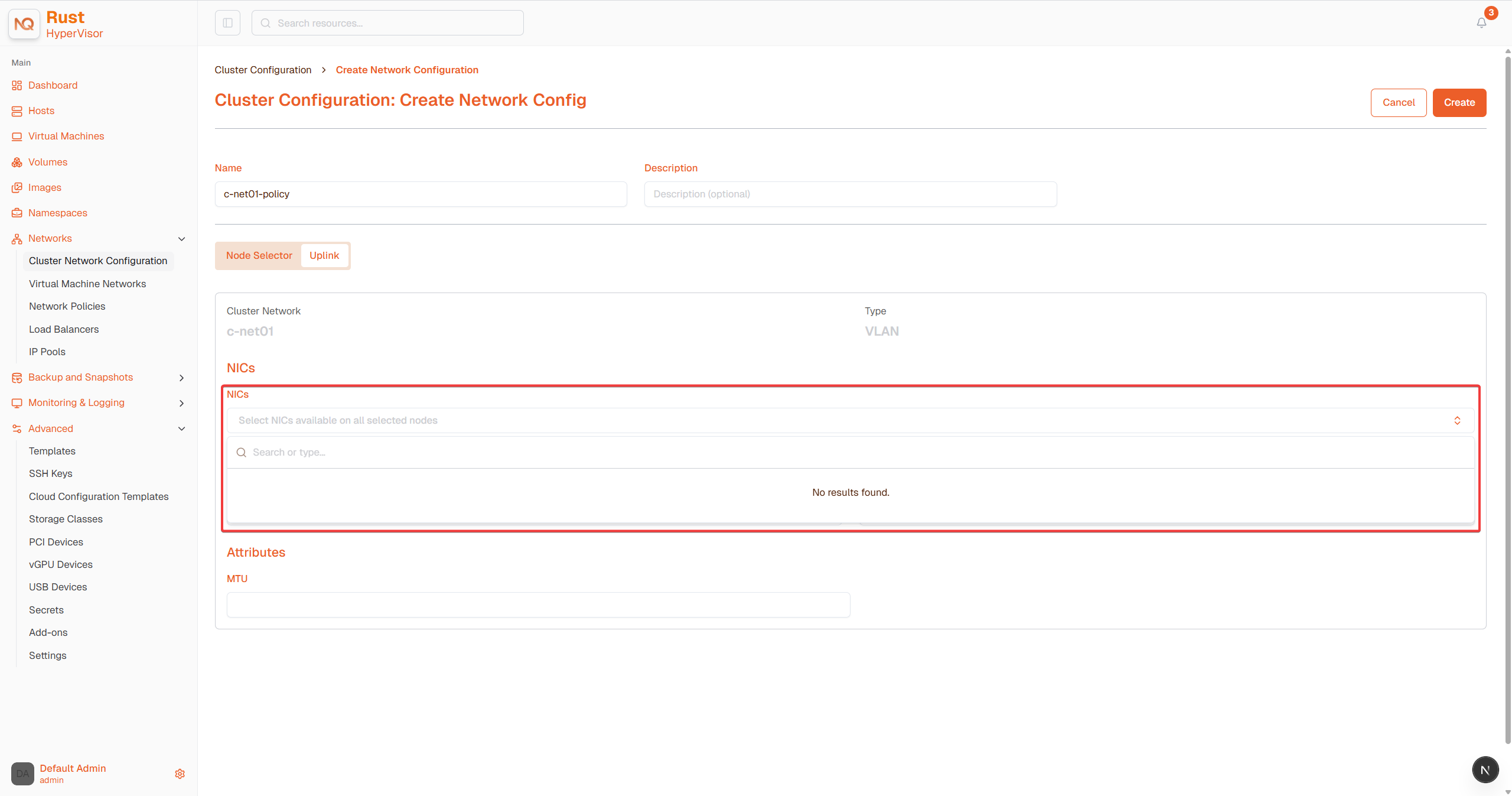1512x796 pixels.
Task: Click the Hosts server icon
Action: click(17, 111)
